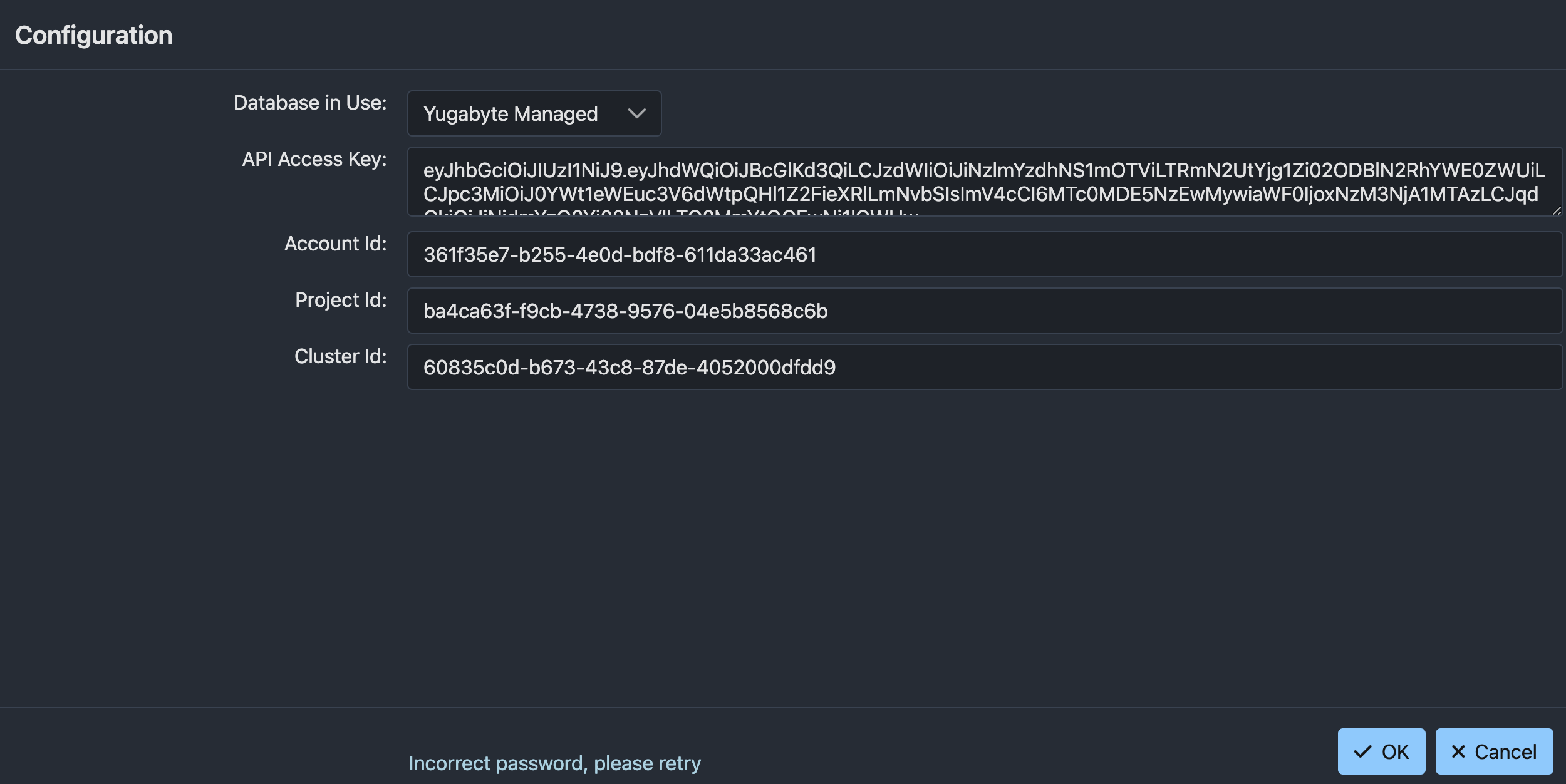Image resolution: width=1566 pixels, height=784 pixels.
Task: Click into the Cluster Id field
Action: (x=985, y=367)
